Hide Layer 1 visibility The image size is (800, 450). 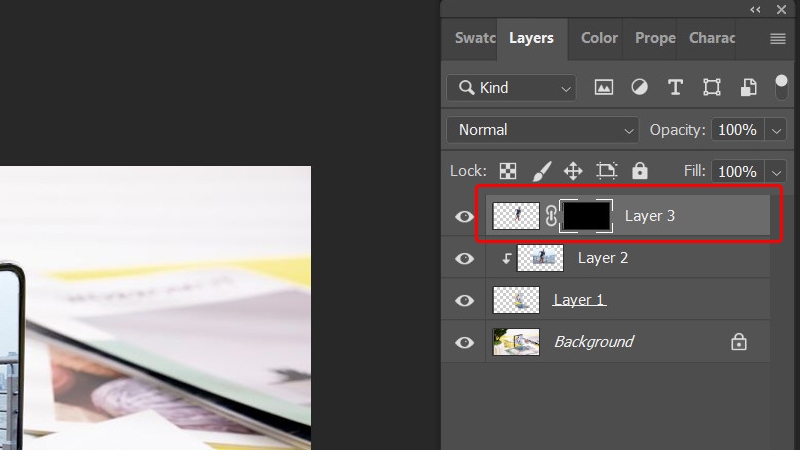click(464, 301)
